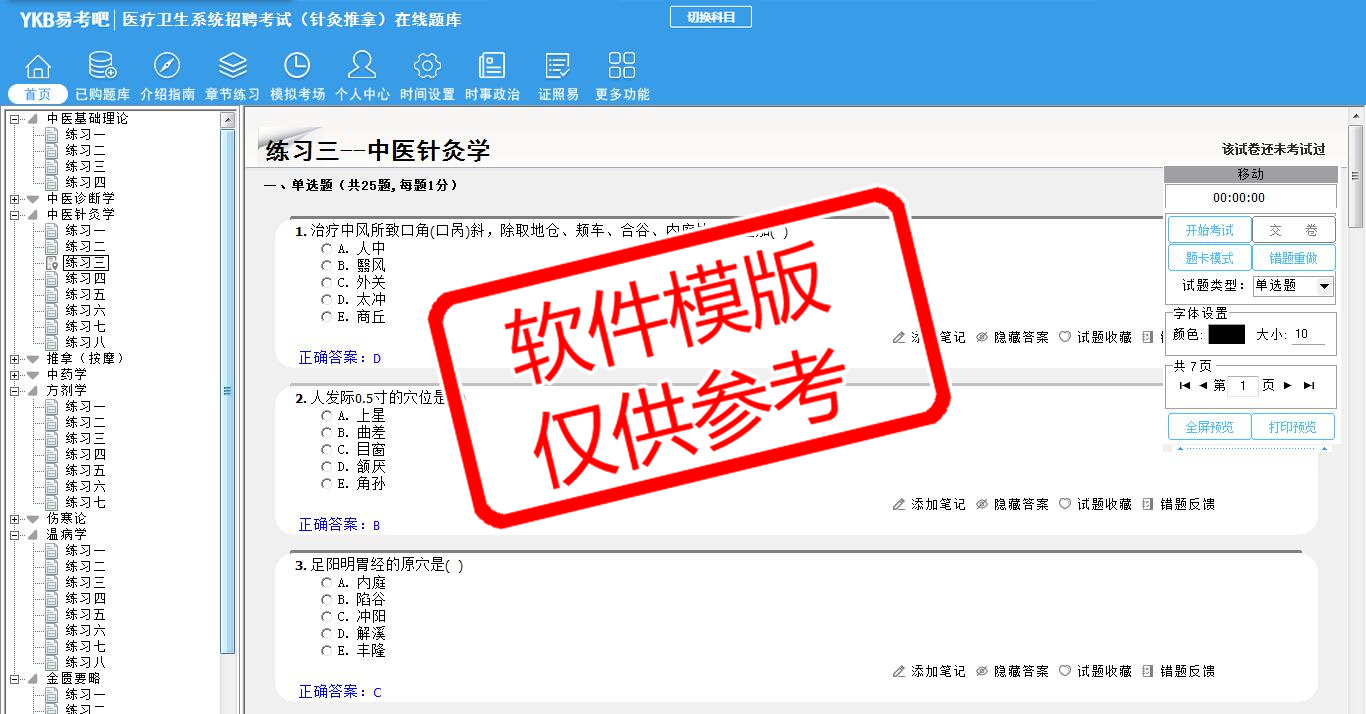
Task: Open 时间设置 gear icon
Action: [x=427, y=66]
